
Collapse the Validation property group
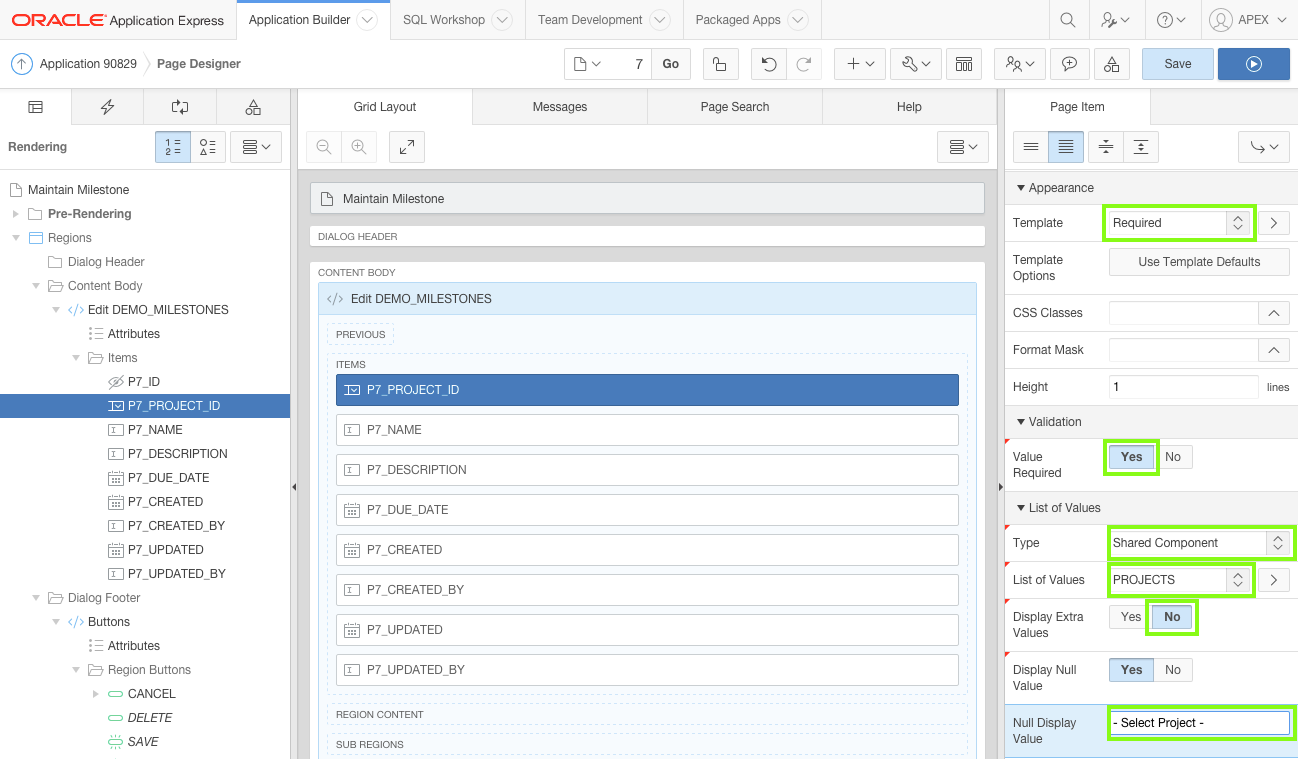click(1021, 422)
